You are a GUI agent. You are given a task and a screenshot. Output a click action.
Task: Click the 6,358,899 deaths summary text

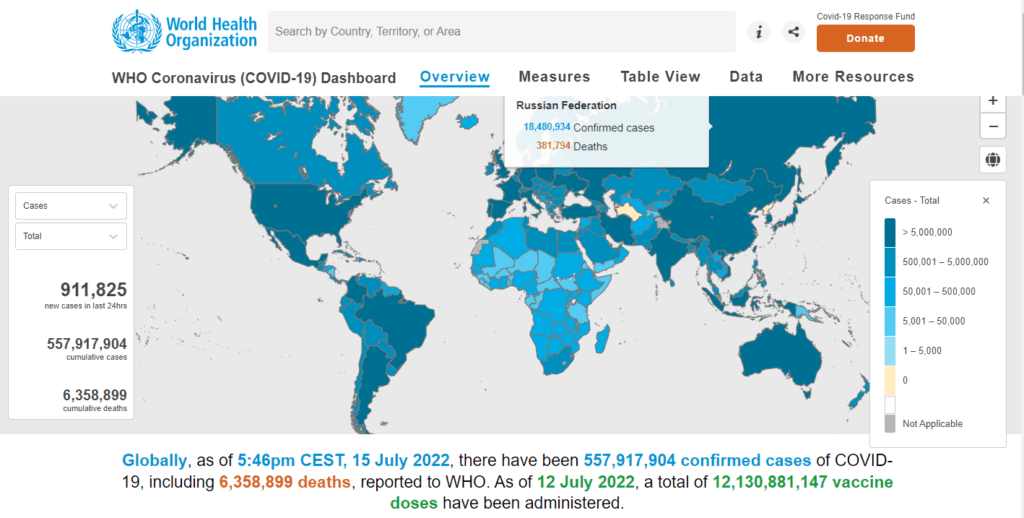point(285,482)
